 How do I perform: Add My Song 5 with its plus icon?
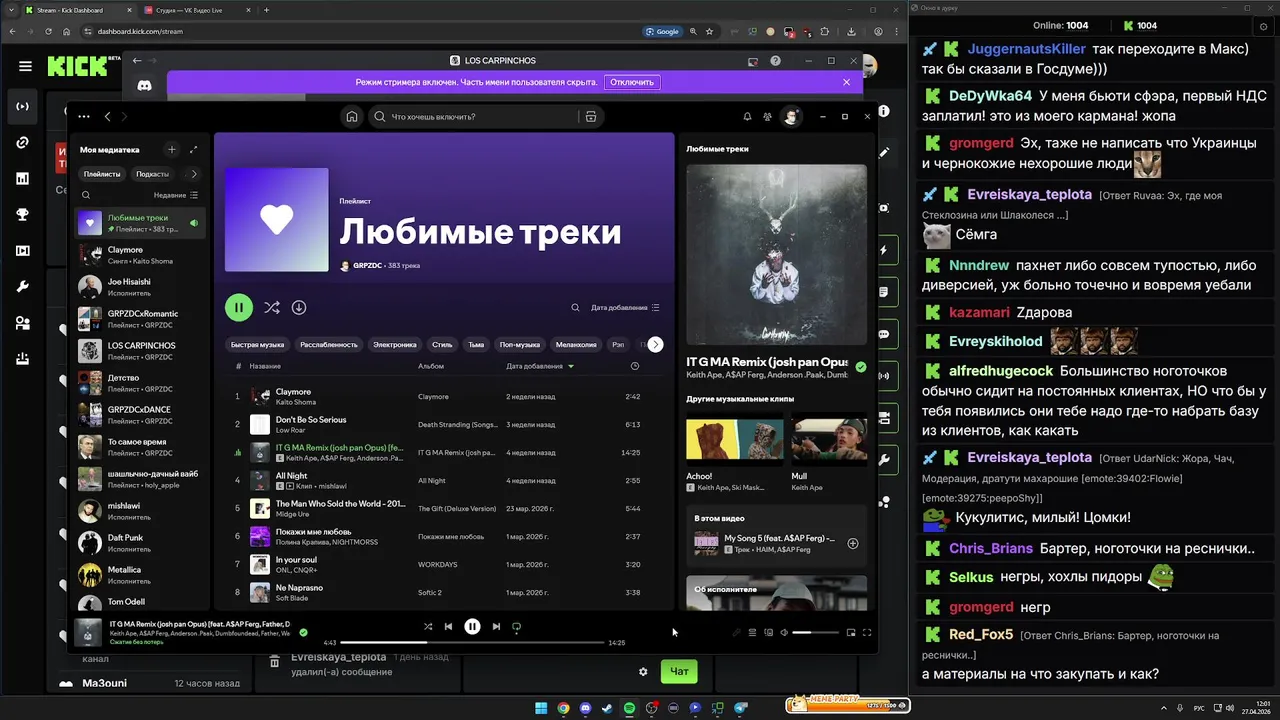coord(853,544)
